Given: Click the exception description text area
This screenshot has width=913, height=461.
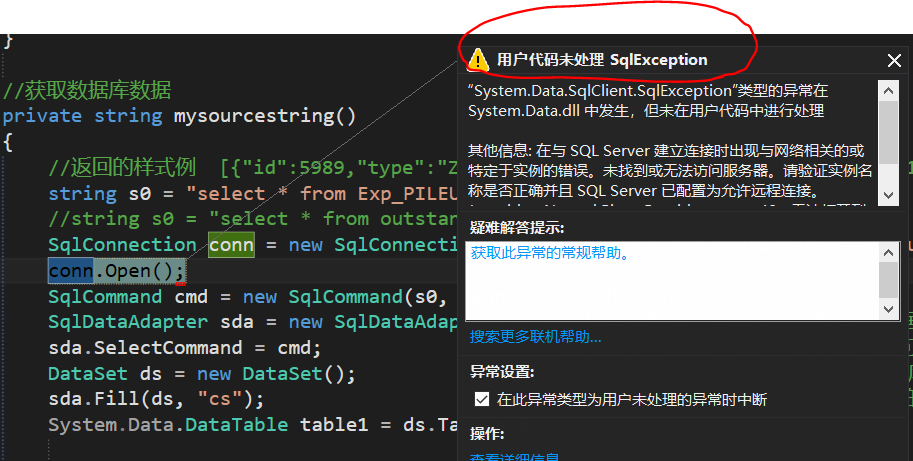Looking at the screenshot, I should pos(670,140).
